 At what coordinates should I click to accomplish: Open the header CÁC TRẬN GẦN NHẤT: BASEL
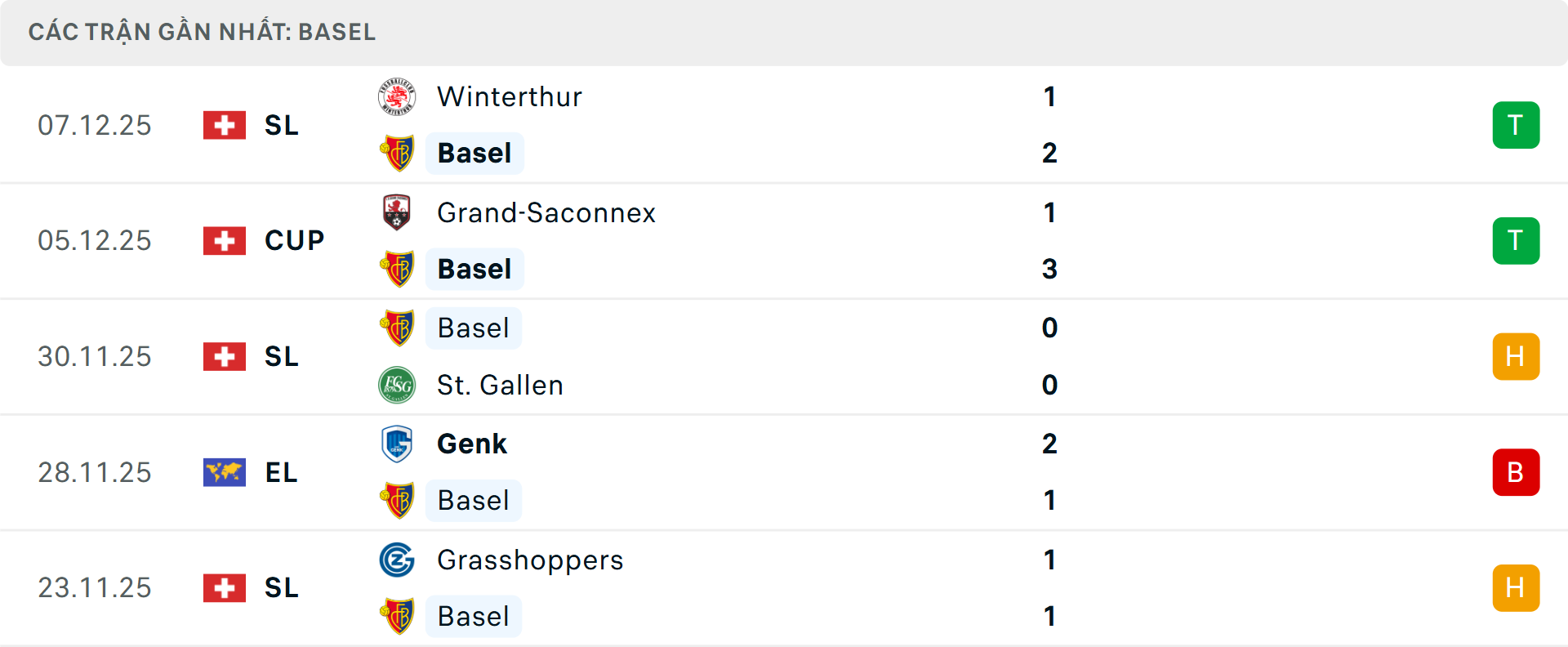coord(201,32)
